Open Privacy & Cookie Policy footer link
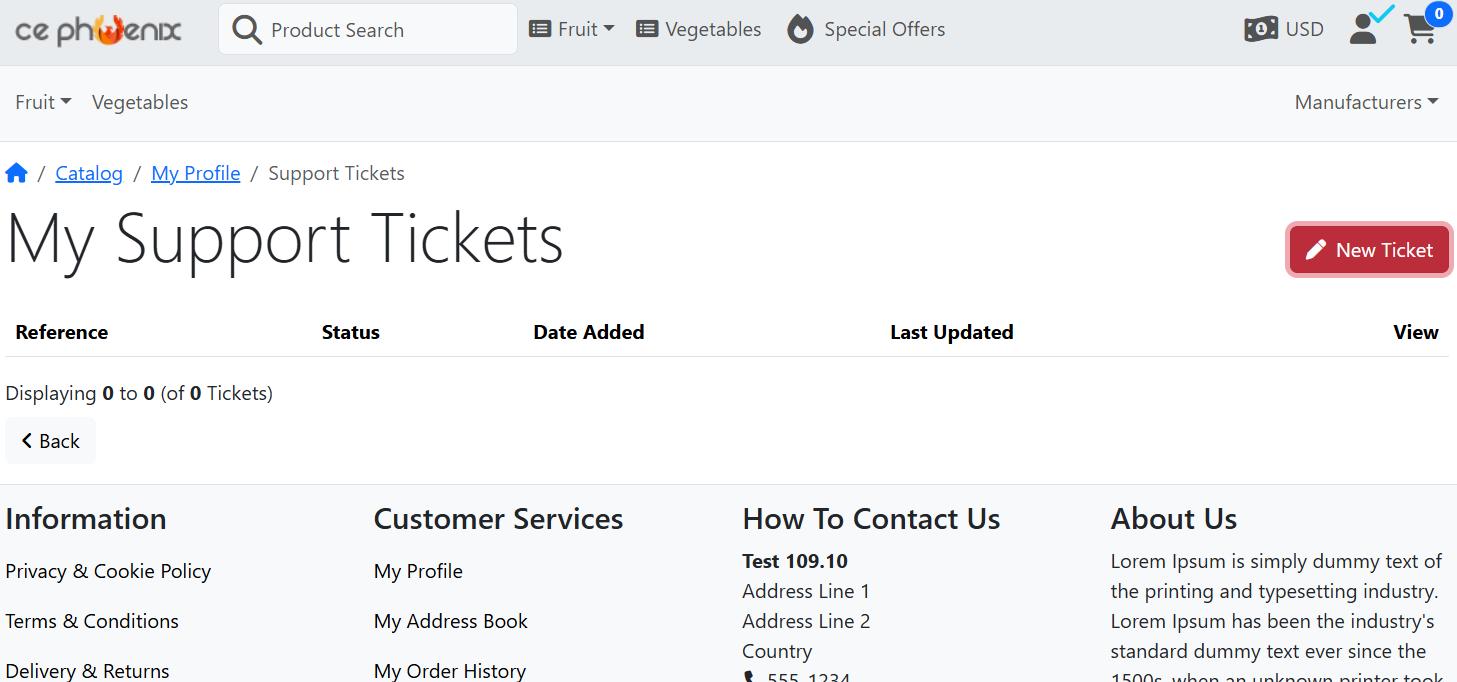This screenshot has height=682, width=1457. click(x=108, y=571)
